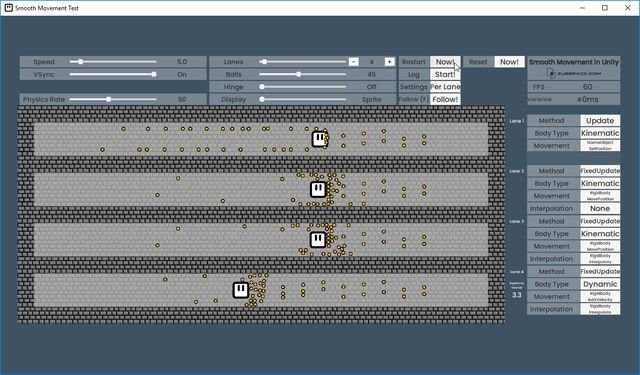
Task: Click the Hinge slider handle
Action: tap(262, 87)
